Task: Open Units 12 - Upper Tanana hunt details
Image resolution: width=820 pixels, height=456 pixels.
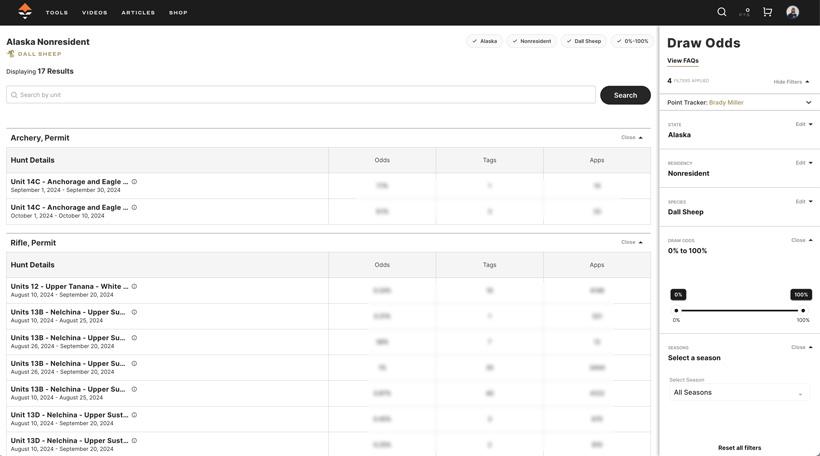Action: point(69,287)
